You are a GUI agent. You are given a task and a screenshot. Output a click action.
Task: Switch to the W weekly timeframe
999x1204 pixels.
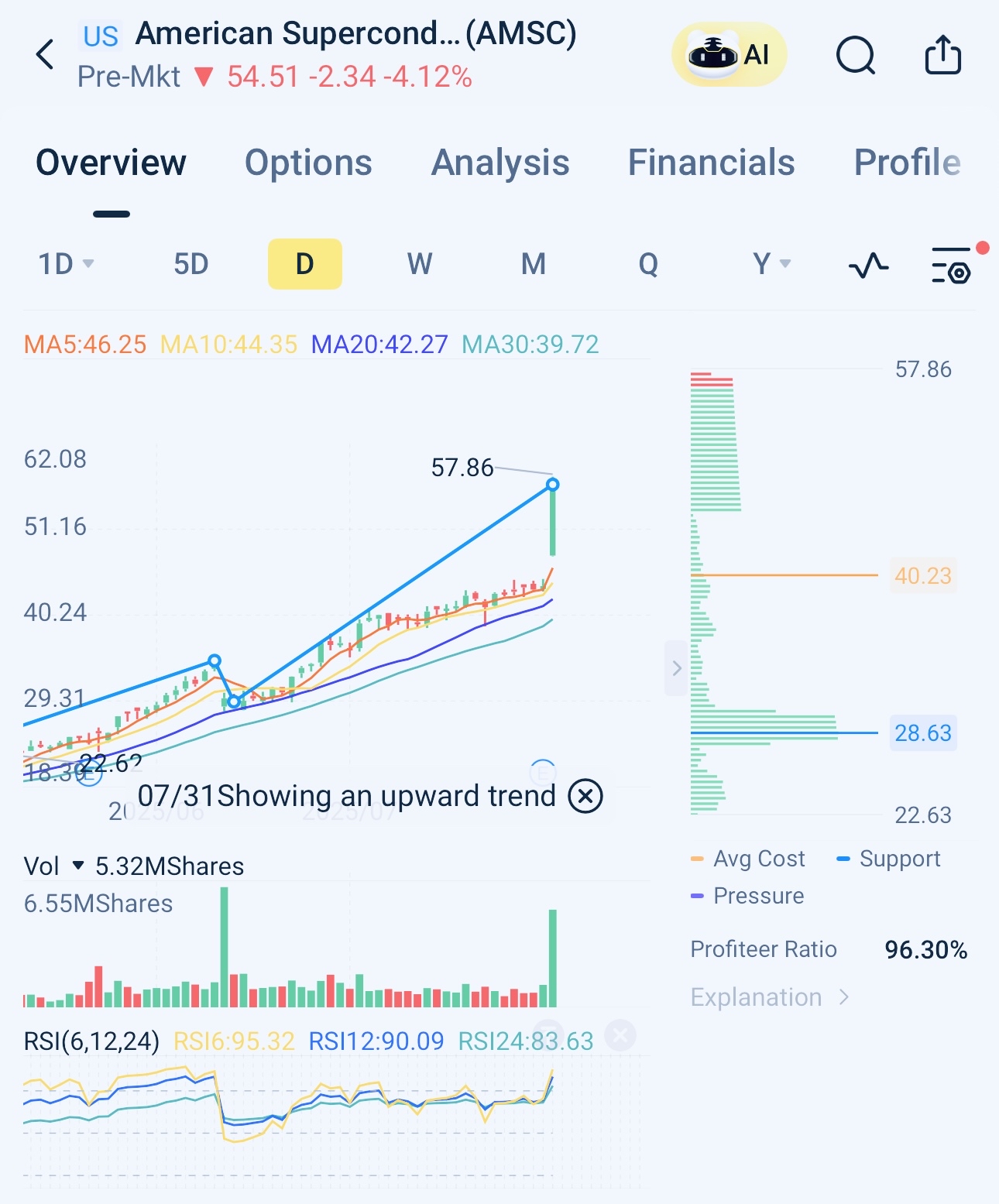point(419,264)
